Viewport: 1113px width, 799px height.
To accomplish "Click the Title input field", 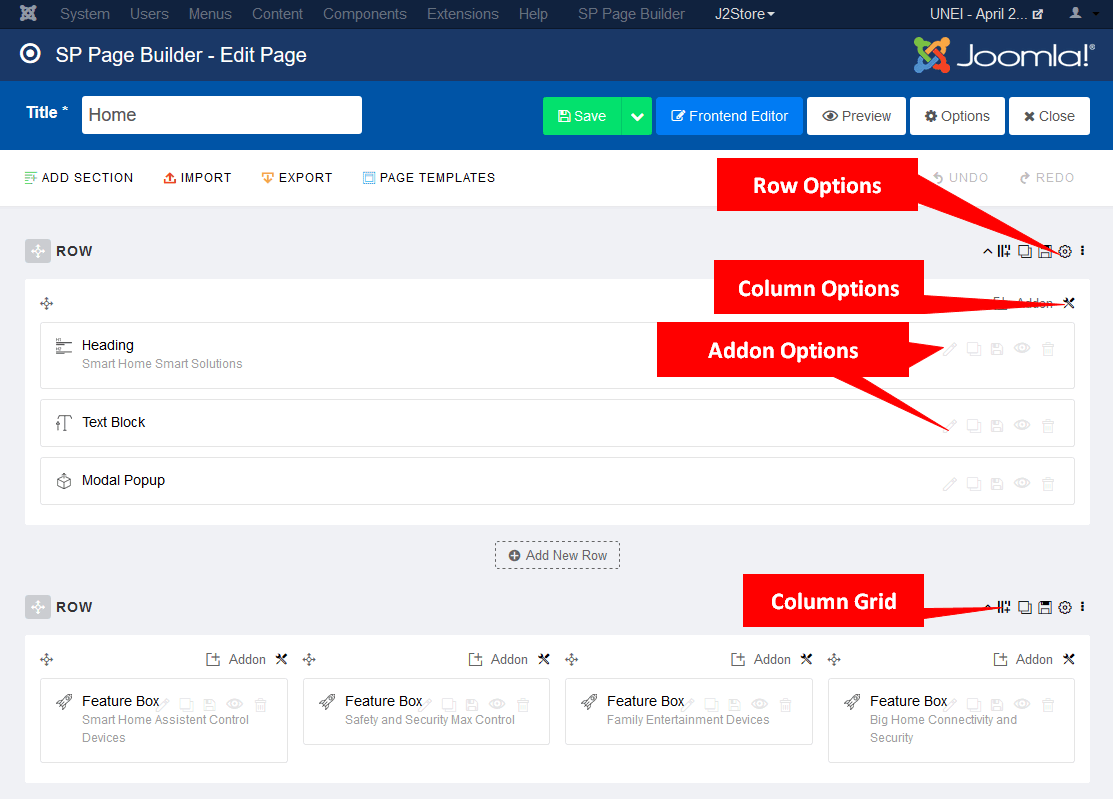I will pos(221,115).
